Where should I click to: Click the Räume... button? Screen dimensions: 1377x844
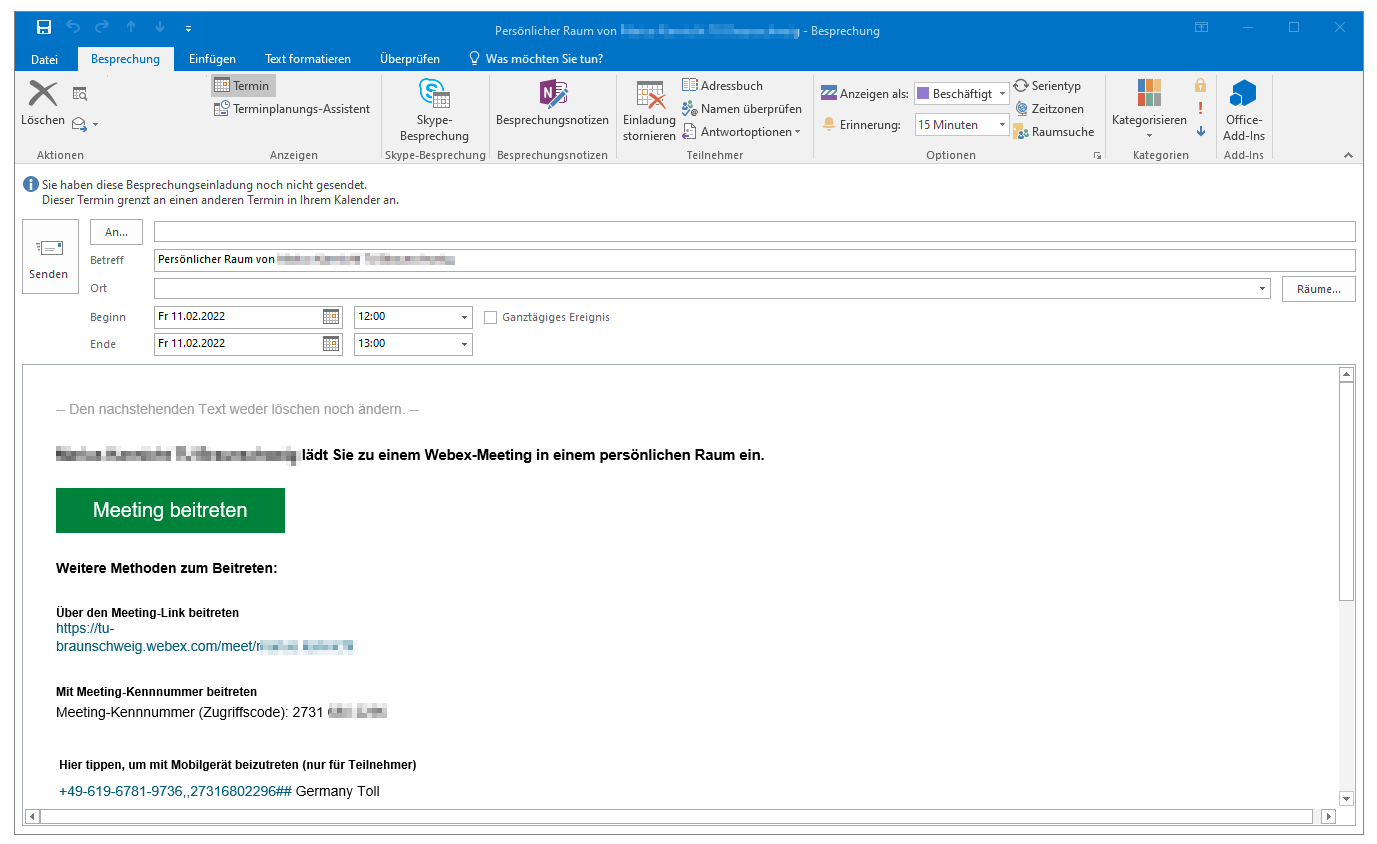pyautogui.click(x=1319, y=289)
